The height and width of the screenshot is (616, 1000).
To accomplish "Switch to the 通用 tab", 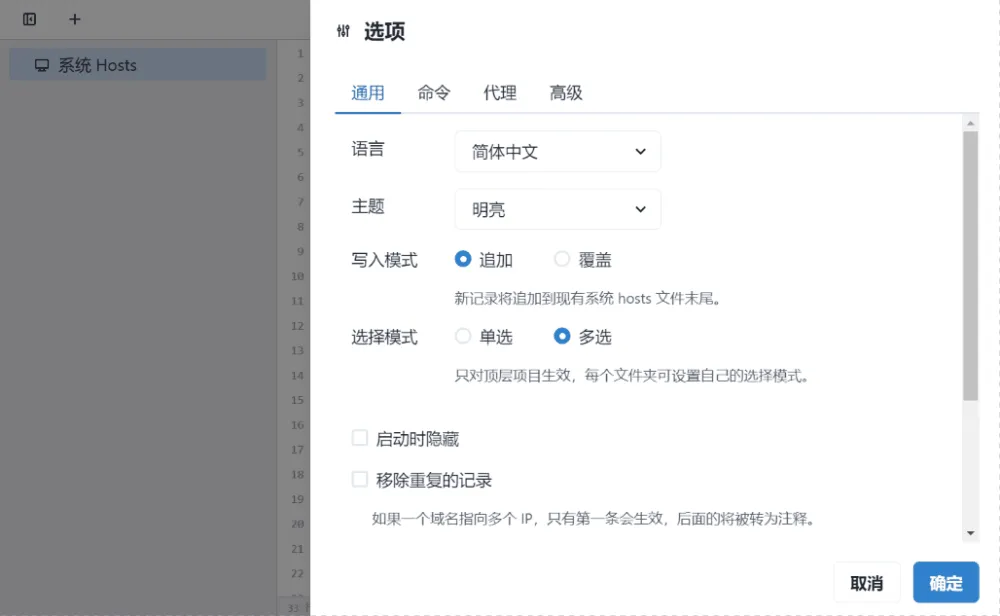I will 367,93.
